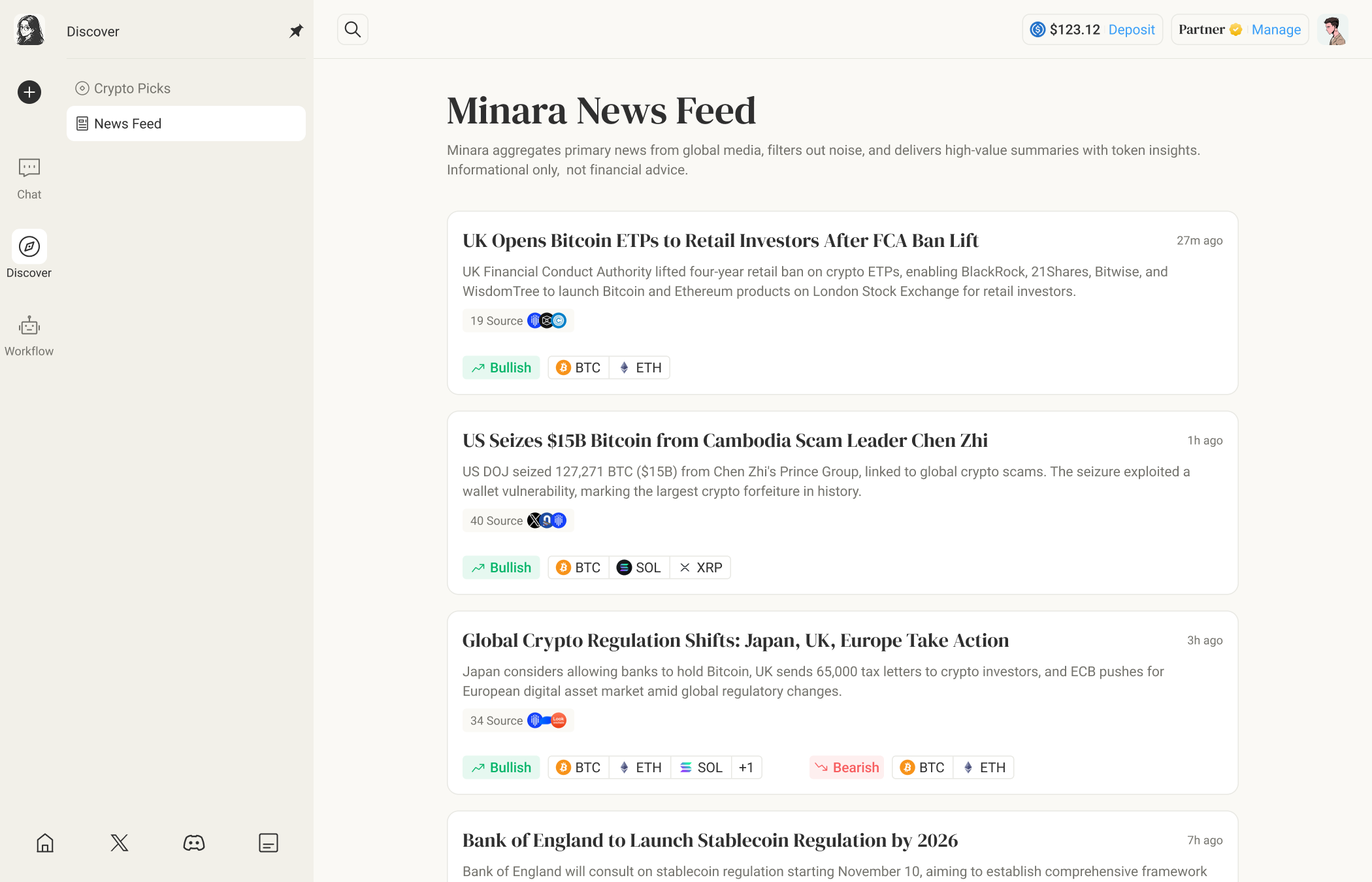
Task: Open the UK Opens Bitcoin ETPs headline
Action: 720,240
